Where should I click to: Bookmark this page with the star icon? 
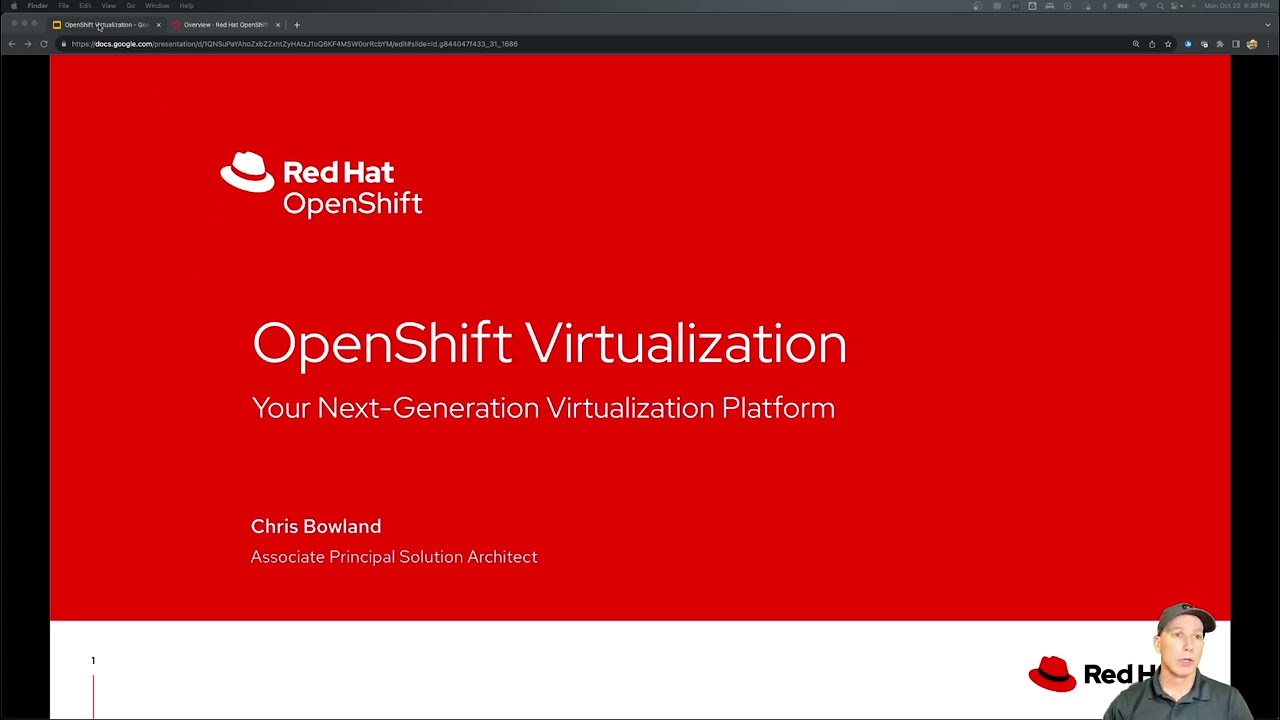click(1168, 44)
